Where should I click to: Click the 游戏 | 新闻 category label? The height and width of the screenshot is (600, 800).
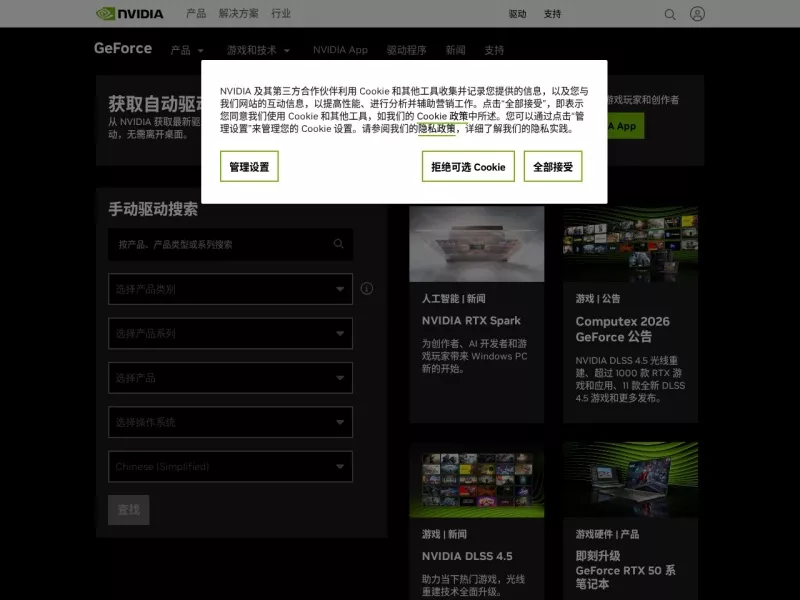click(444, 534)
